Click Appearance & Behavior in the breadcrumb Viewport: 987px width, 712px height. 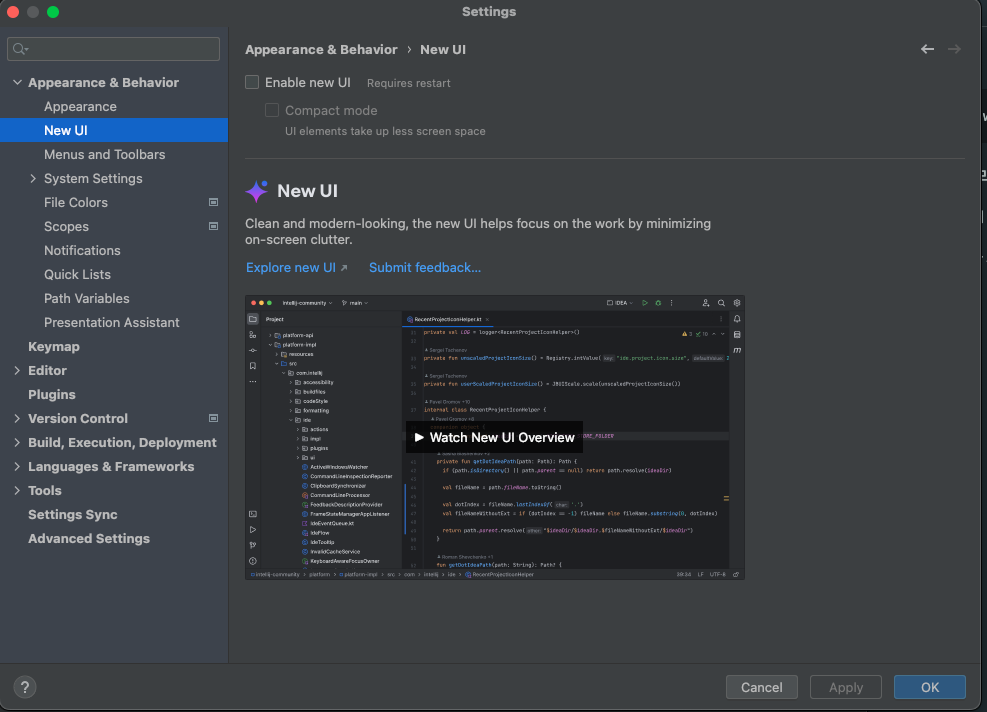[321, 50]
